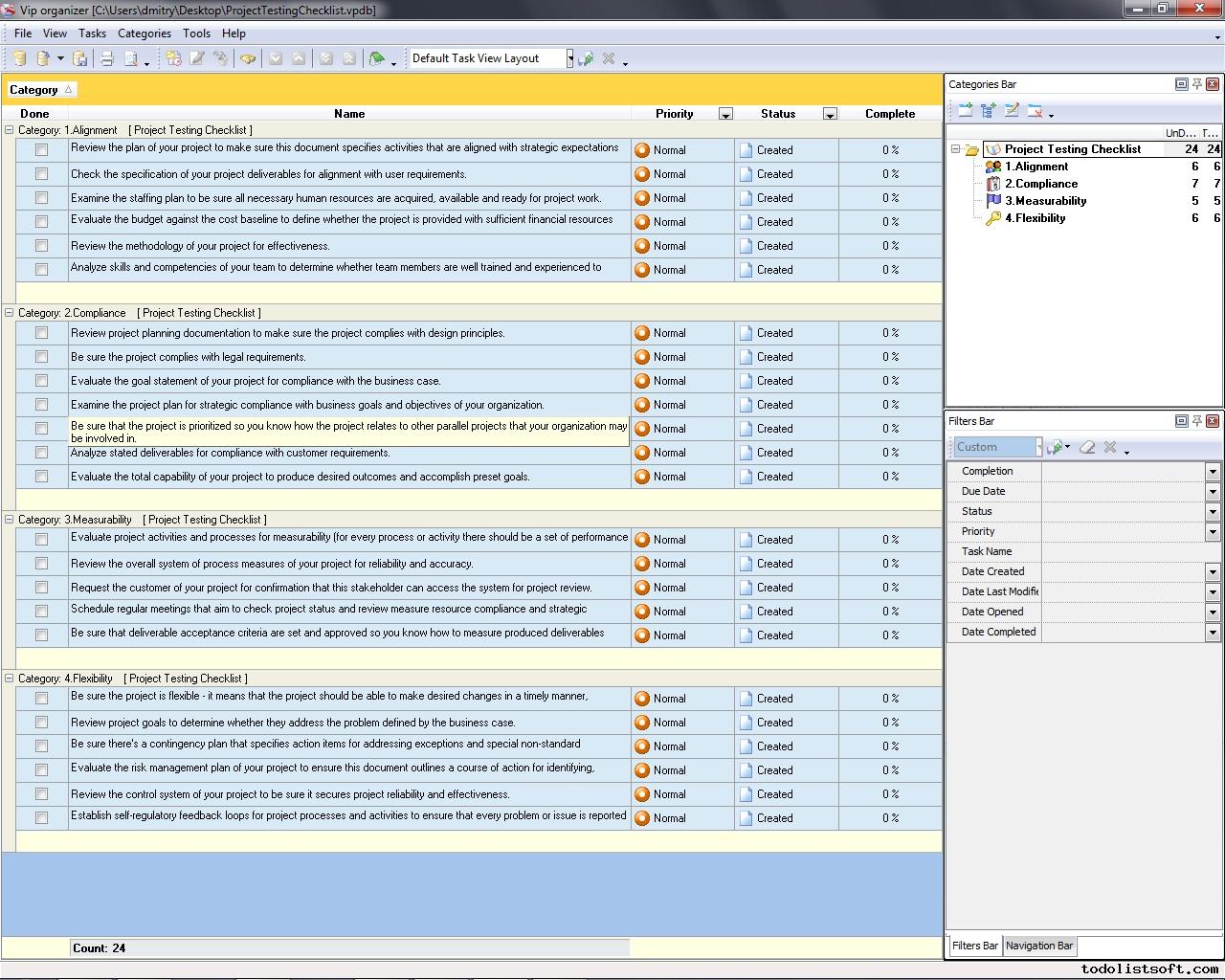Click the new database icon in the toolbar

[x=19, y=58]
